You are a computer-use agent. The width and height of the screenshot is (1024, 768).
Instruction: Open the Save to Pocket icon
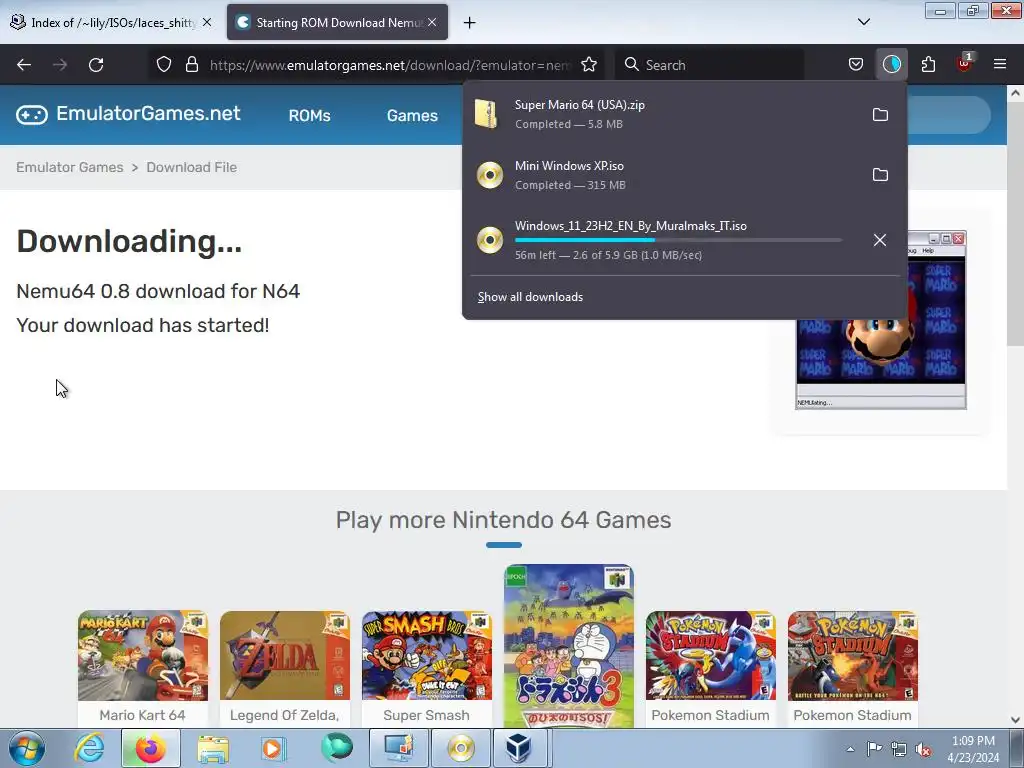coord(856,65)
